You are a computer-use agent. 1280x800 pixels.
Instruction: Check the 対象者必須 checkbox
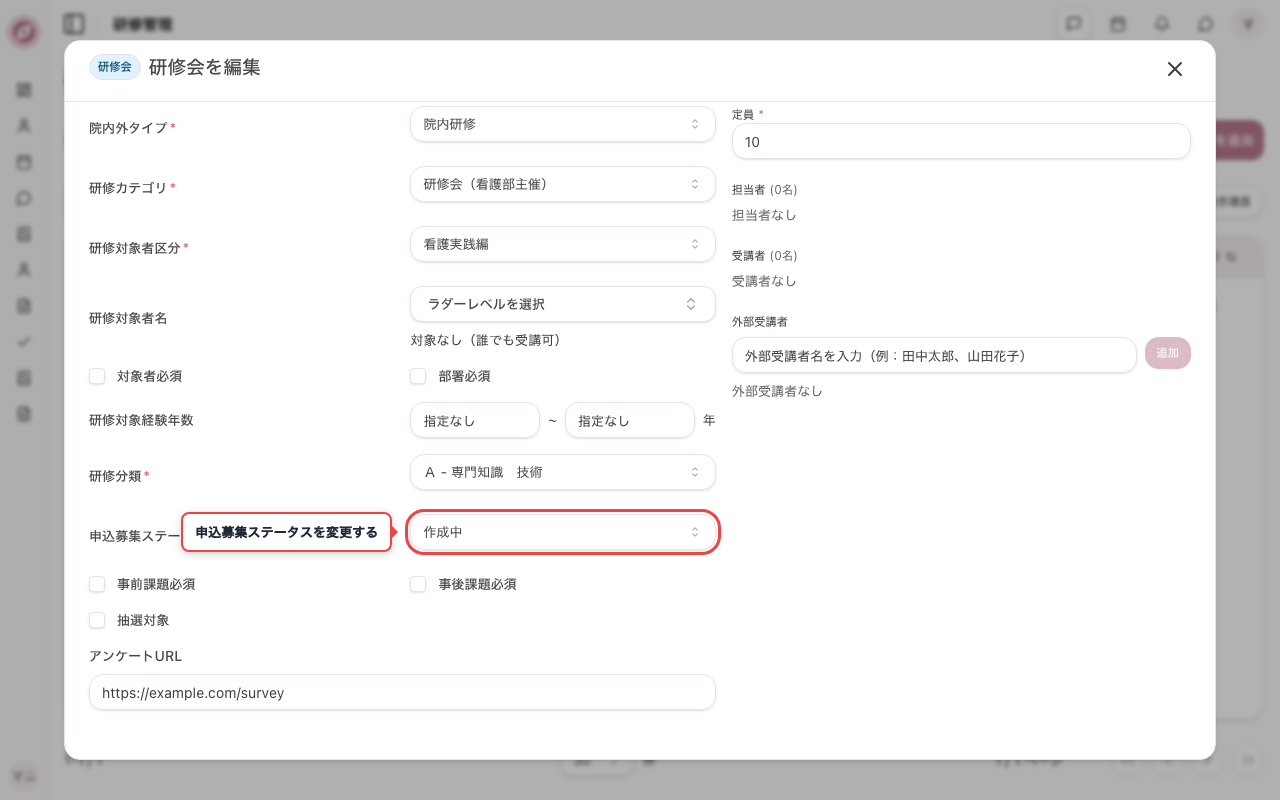coord(97,376)
